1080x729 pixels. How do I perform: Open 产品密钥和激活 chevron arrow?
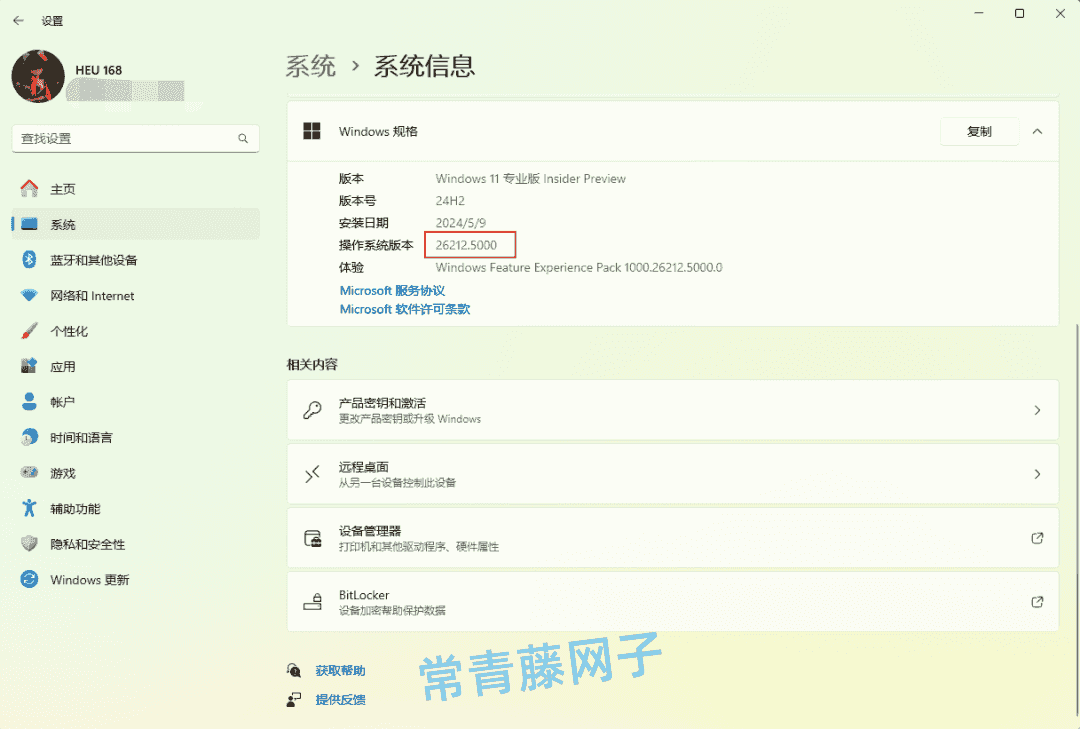click(1037, 410)
